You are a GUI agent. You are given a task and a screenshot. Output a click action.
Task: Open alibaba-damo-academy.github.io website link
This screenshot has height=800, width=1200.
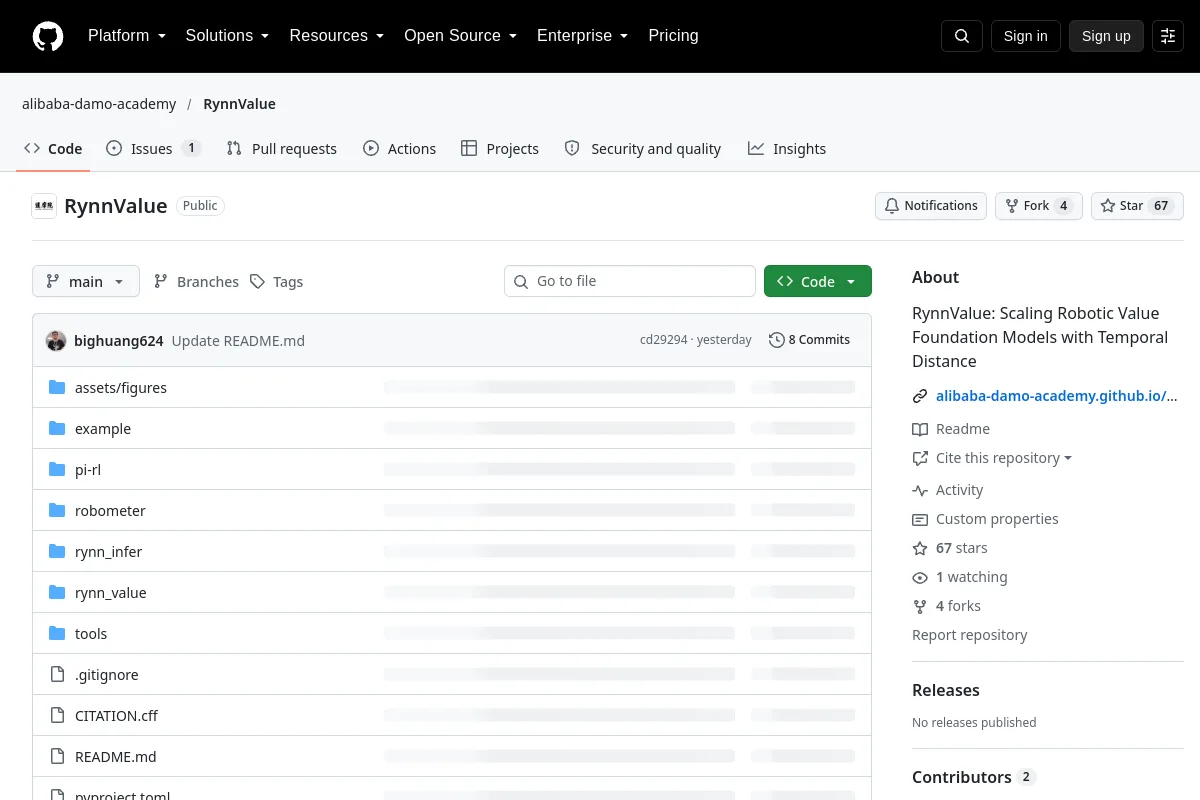pyautogui.click(x=1057, y=396)
